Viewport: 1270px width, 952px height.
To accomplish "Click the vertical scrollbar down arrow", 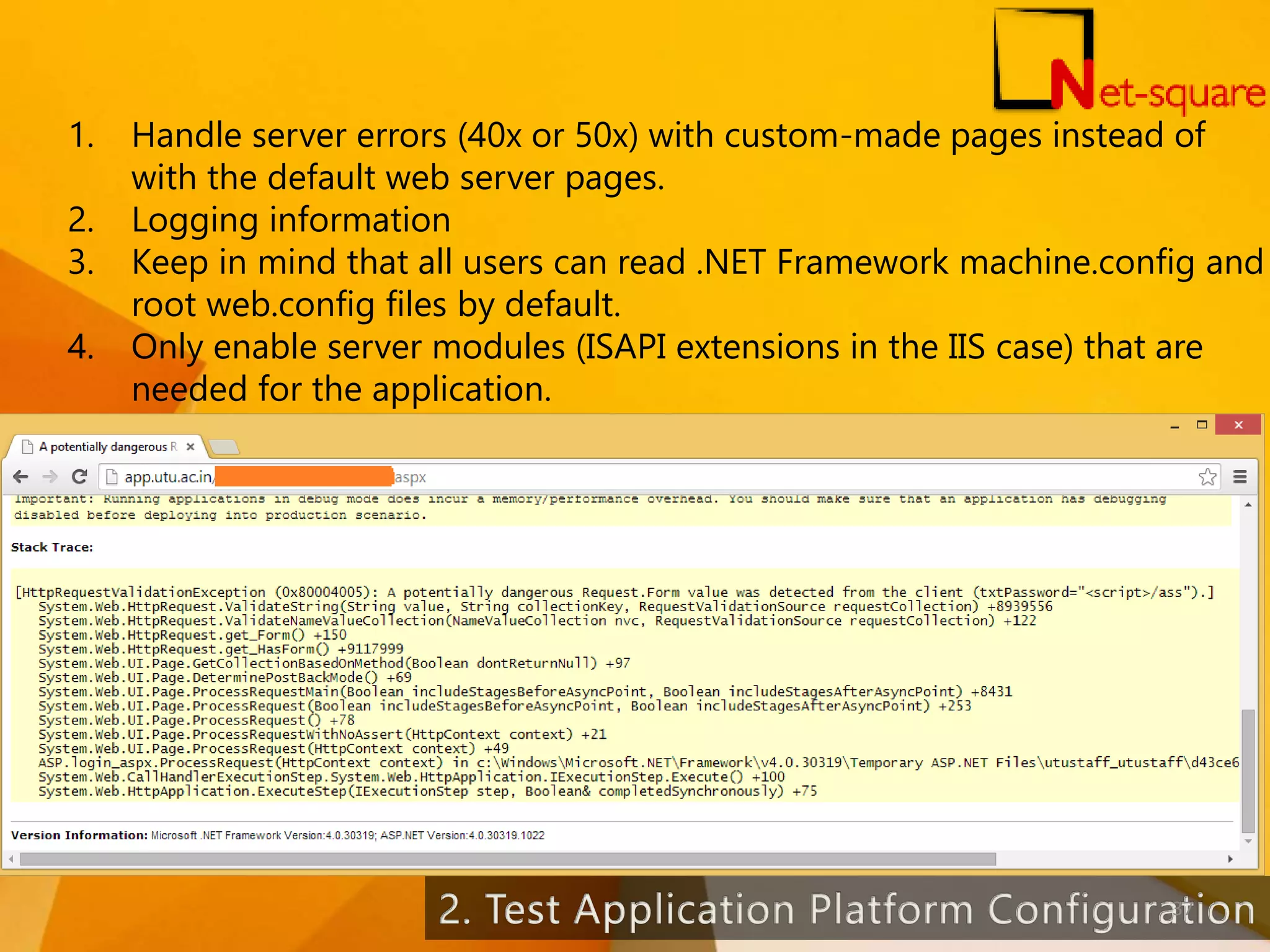I will click(x=1248, y=842).
